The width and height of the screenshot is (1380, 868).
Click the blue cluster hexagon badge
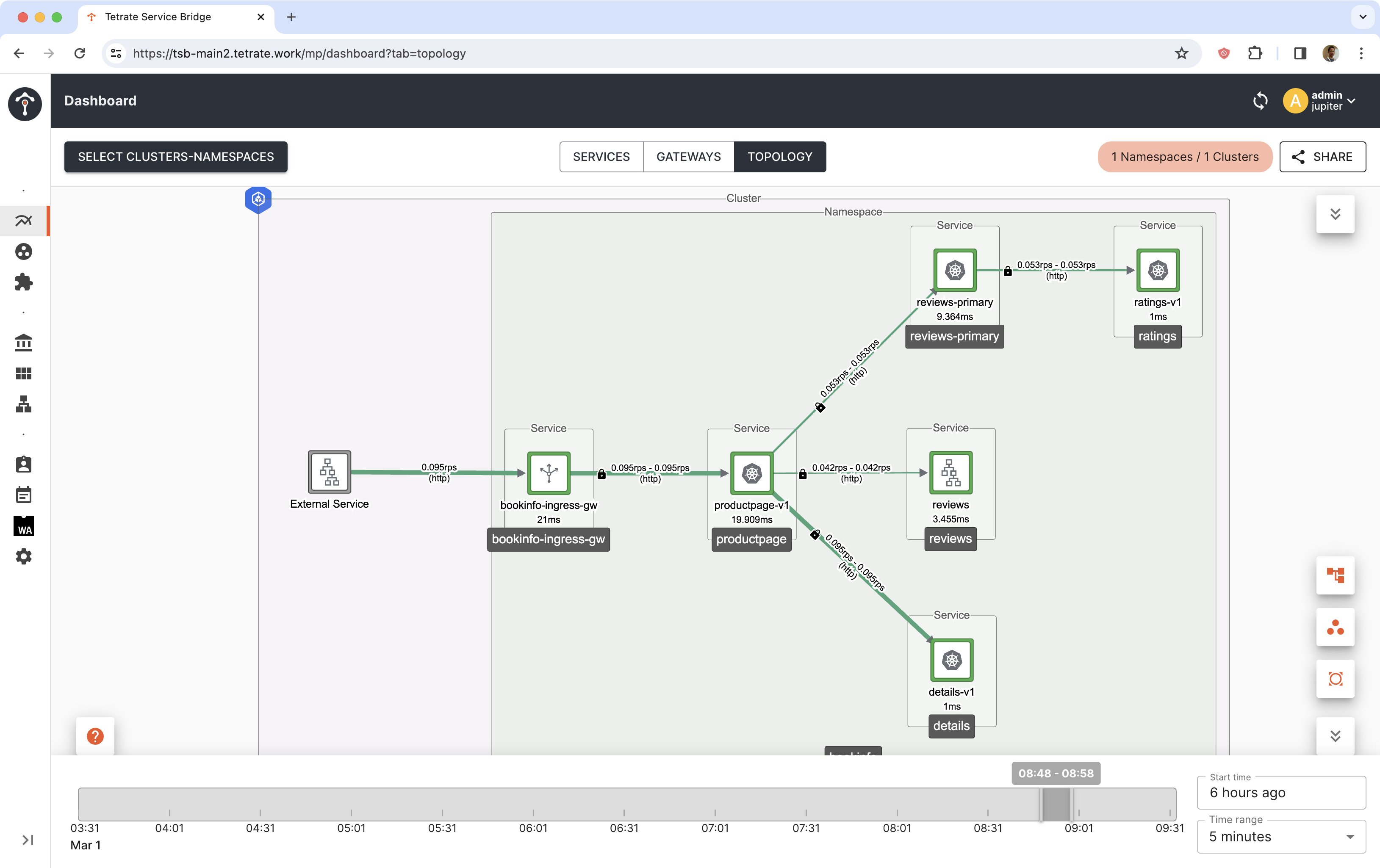[258, 199]
